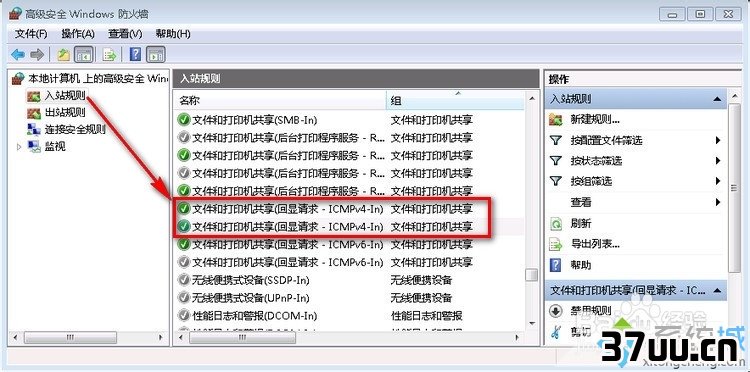This screenshot has width=750, height=372.
Task: Open the 操作(A) menu
Action: click(x=78, y=34)
